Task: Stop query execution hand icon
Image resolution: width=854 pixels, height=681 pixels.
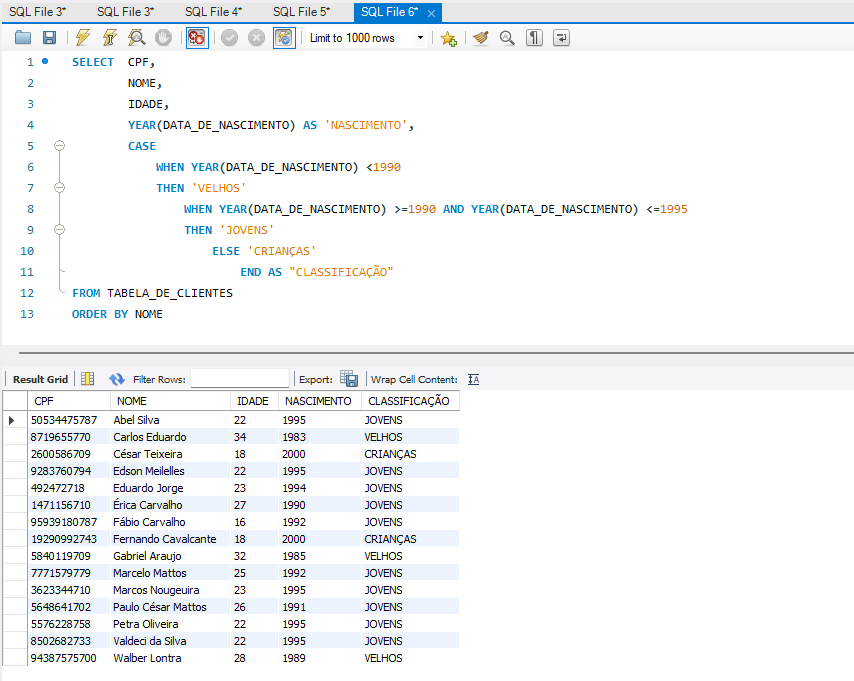Action: (x=163, y=38)
